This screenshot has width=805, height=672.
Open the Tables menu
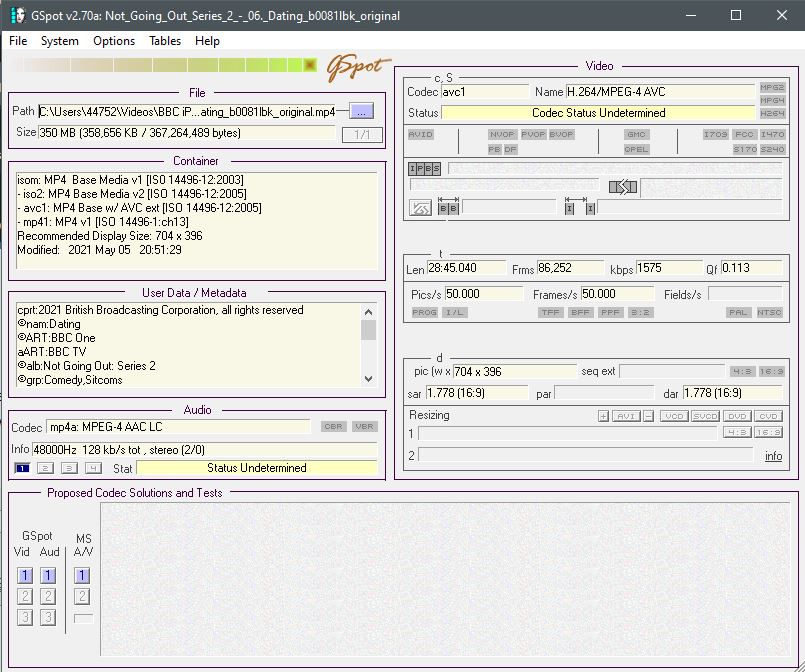pyautogui.click(x=165, y=41)
